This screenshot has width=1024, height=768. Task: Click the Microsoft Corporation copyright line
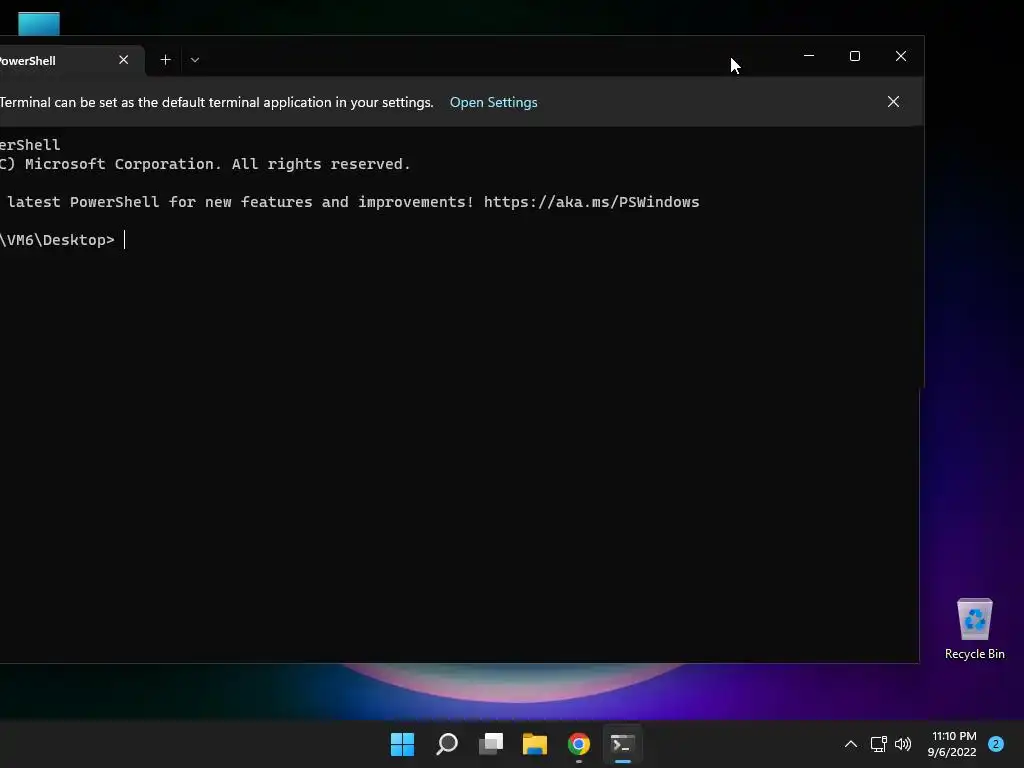(x=205, y=164)
